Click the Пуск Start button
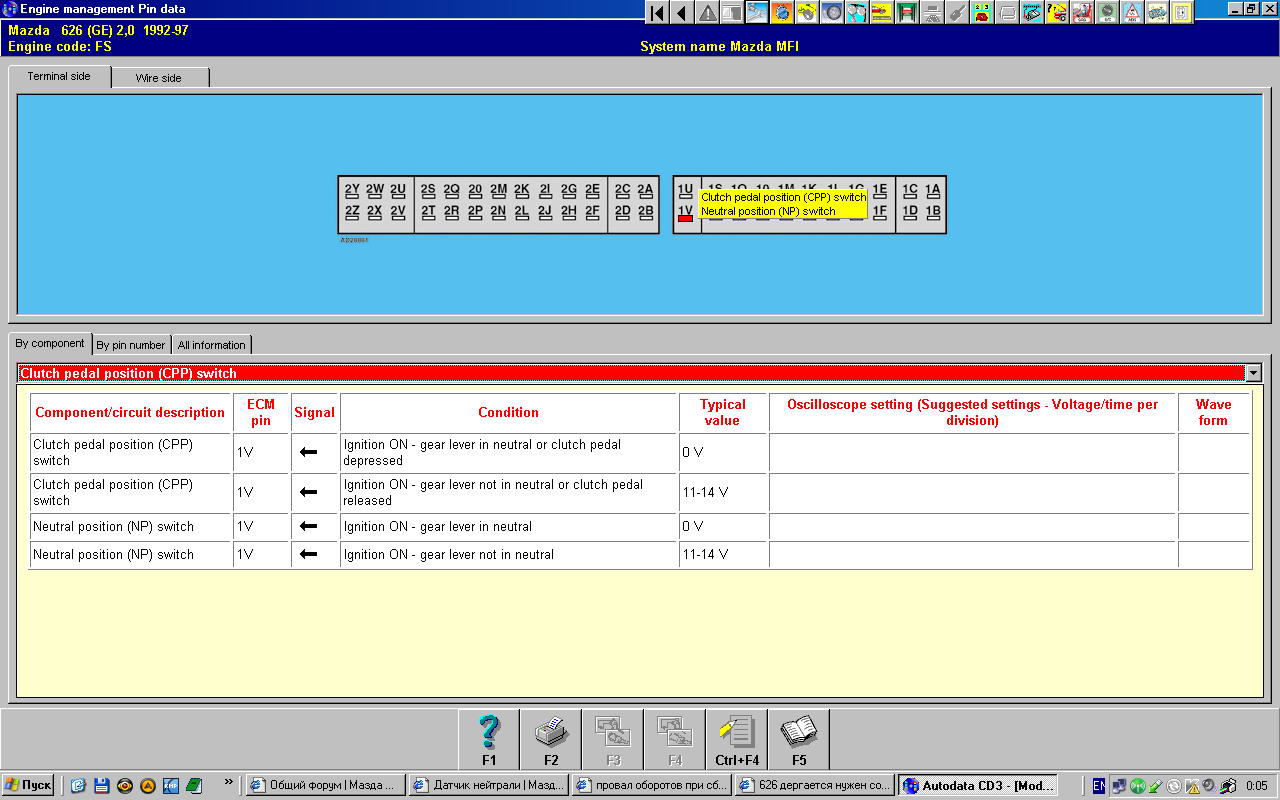1280x800 pixels. click(28, 785)
